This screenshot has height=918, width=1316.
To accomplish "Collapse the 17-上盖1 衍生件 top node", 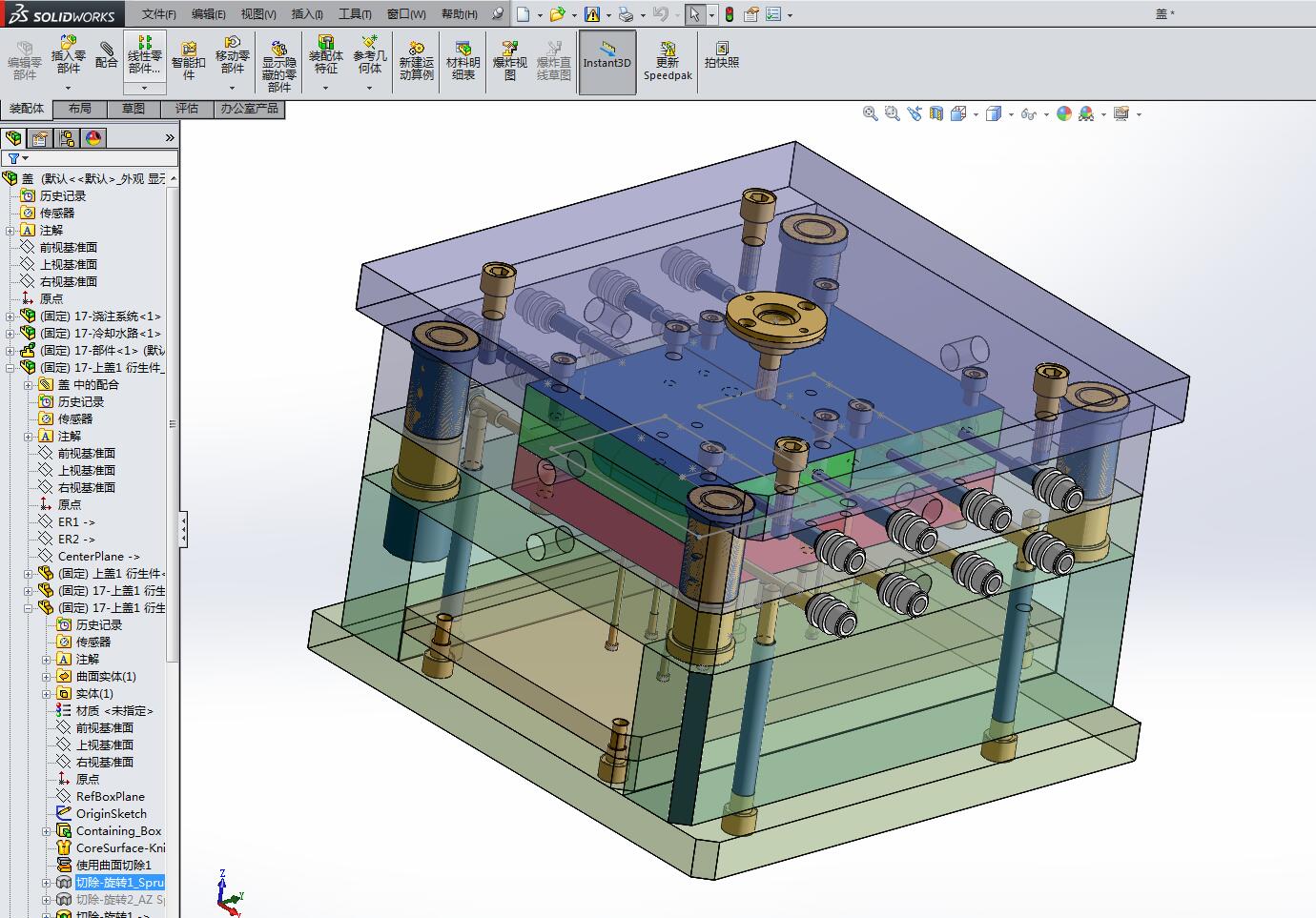I will click(x=10, y=368).
